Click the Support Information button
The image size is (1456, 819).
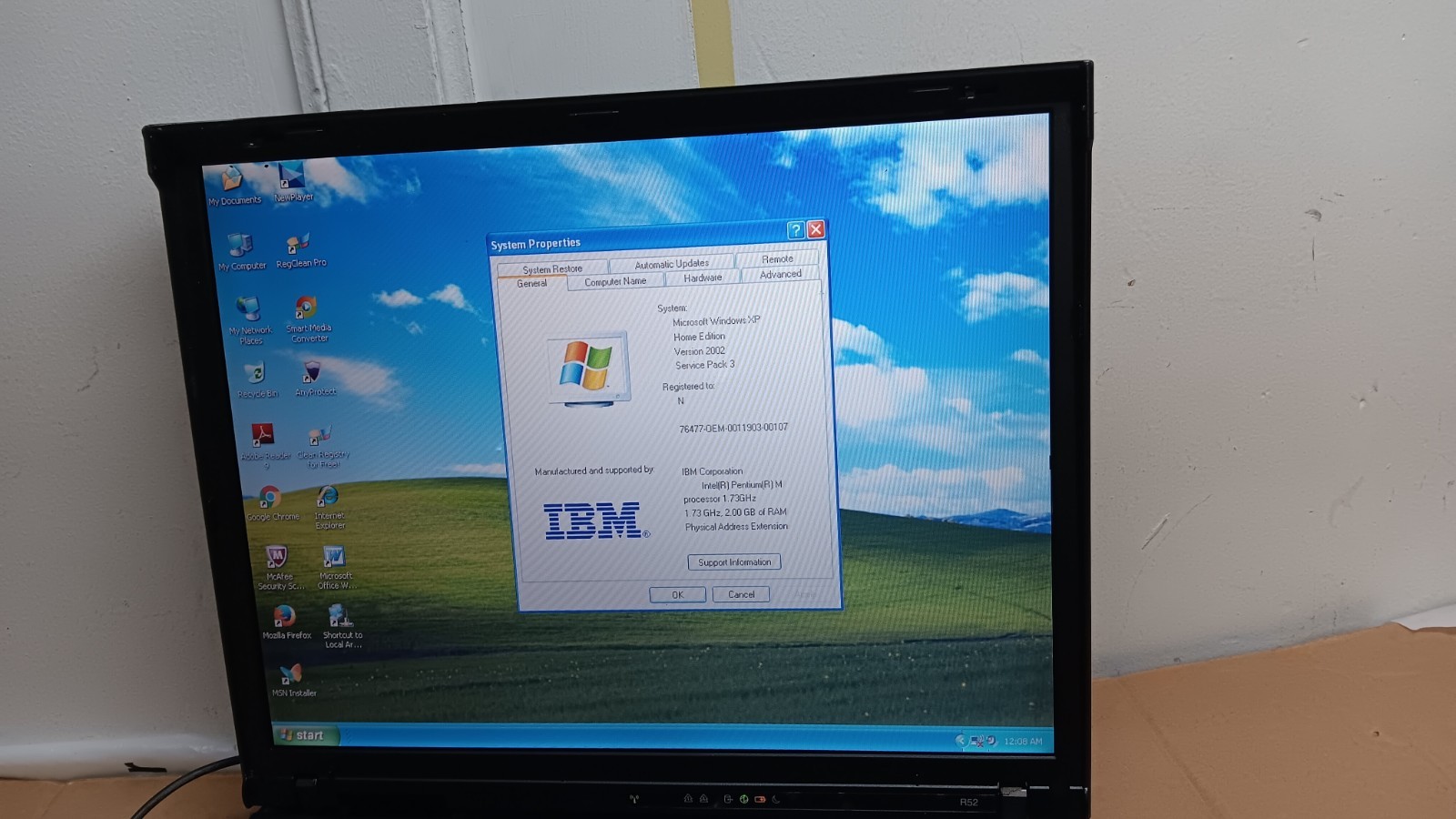click(x=734, y=562)
